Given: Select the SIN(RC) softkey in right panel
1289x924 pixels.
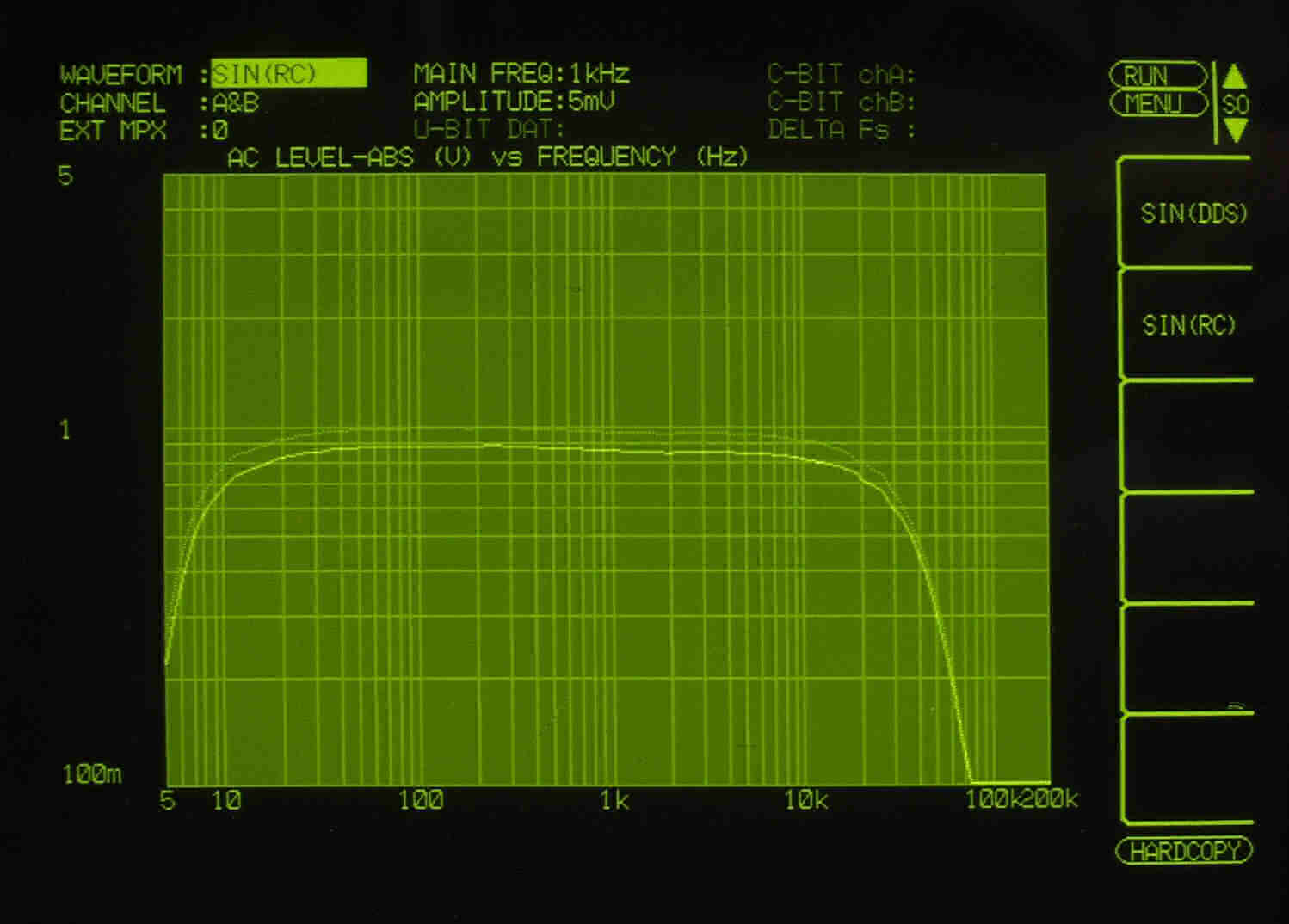Looking at the screenshot, I should pos(1187,324).
